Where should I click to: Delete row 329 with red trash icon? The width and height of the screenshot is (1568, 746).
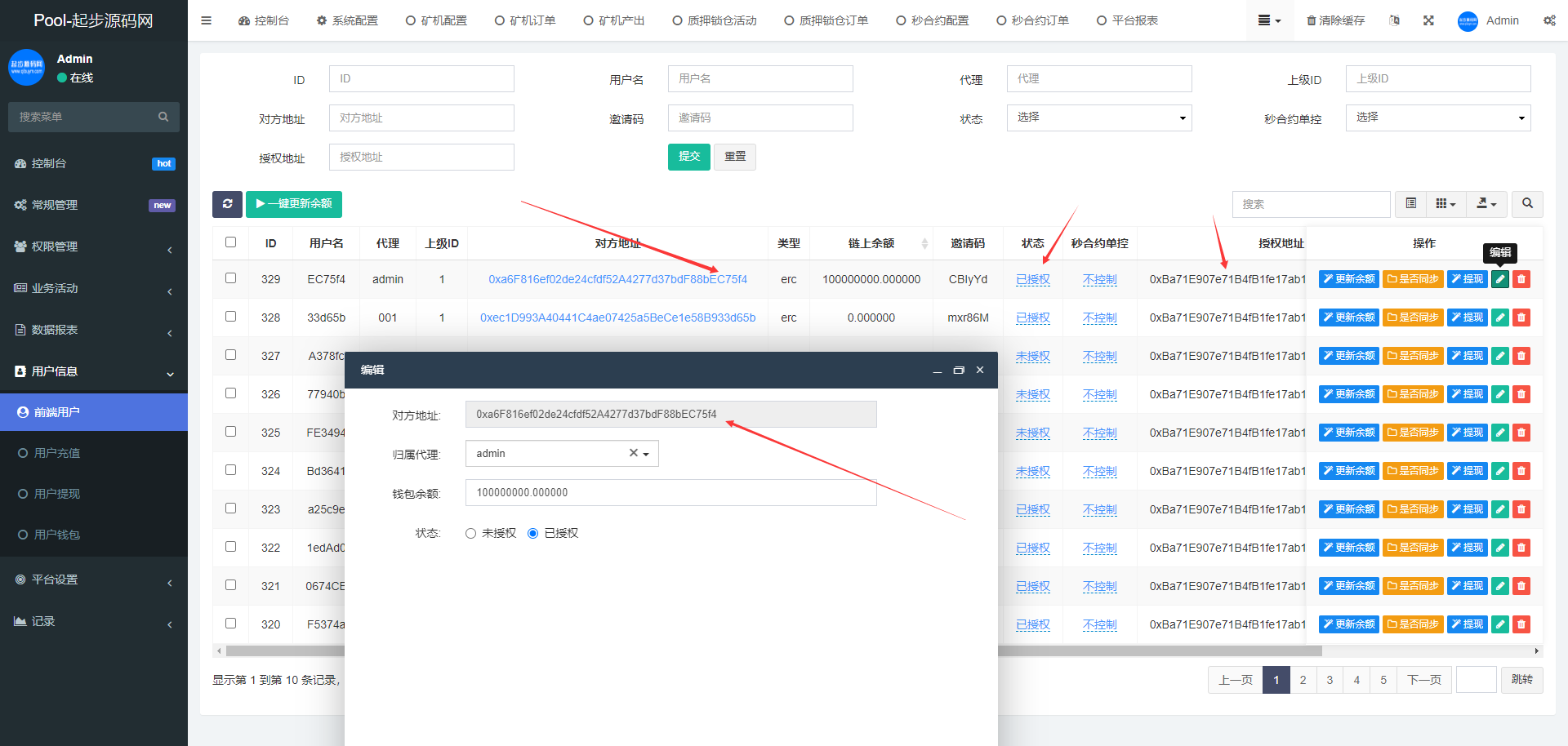pyautogui.click(x=1521, y=279)
